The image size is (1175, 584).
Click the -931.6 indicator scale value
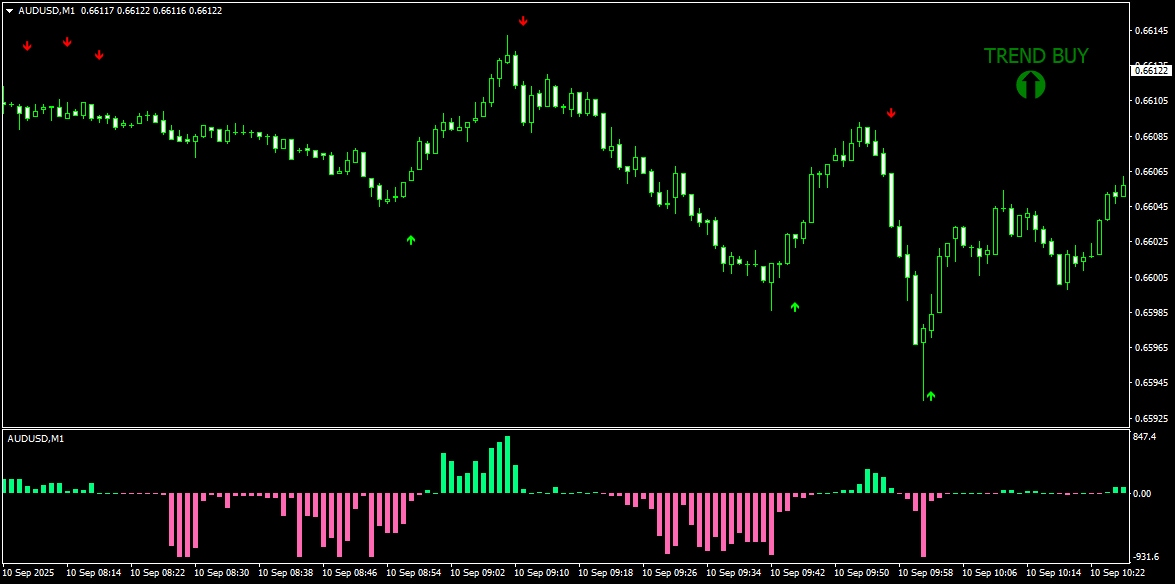pos(1147,557)
